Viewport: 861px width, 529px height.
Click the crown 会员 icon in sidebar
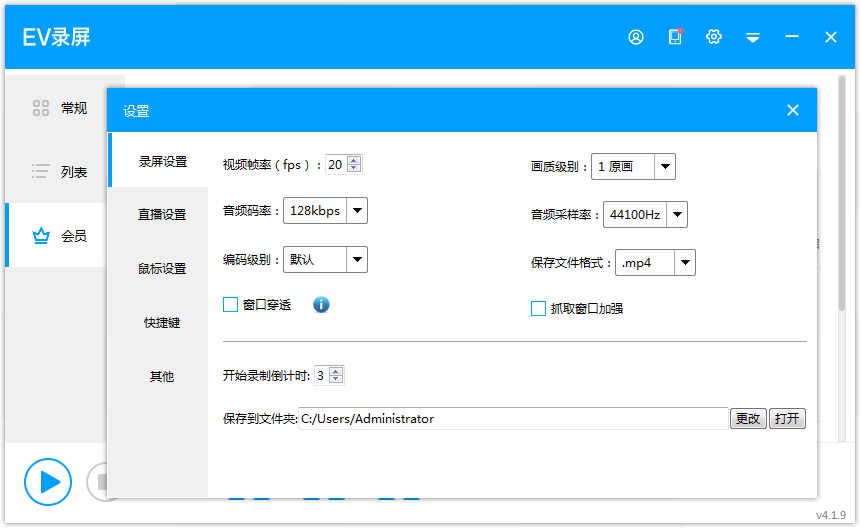[41, 236]
